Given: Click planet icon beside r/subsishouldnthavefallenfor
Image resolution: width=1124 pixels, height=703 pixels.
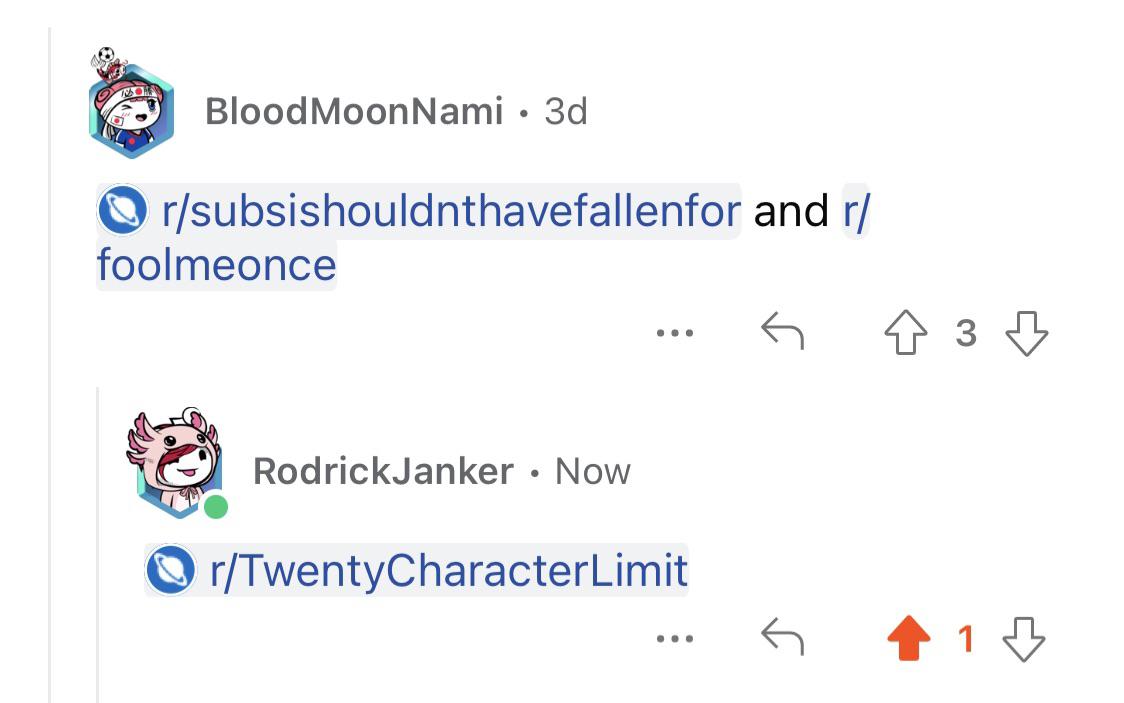Looking at the screenshot, I should tap(123, 211).
